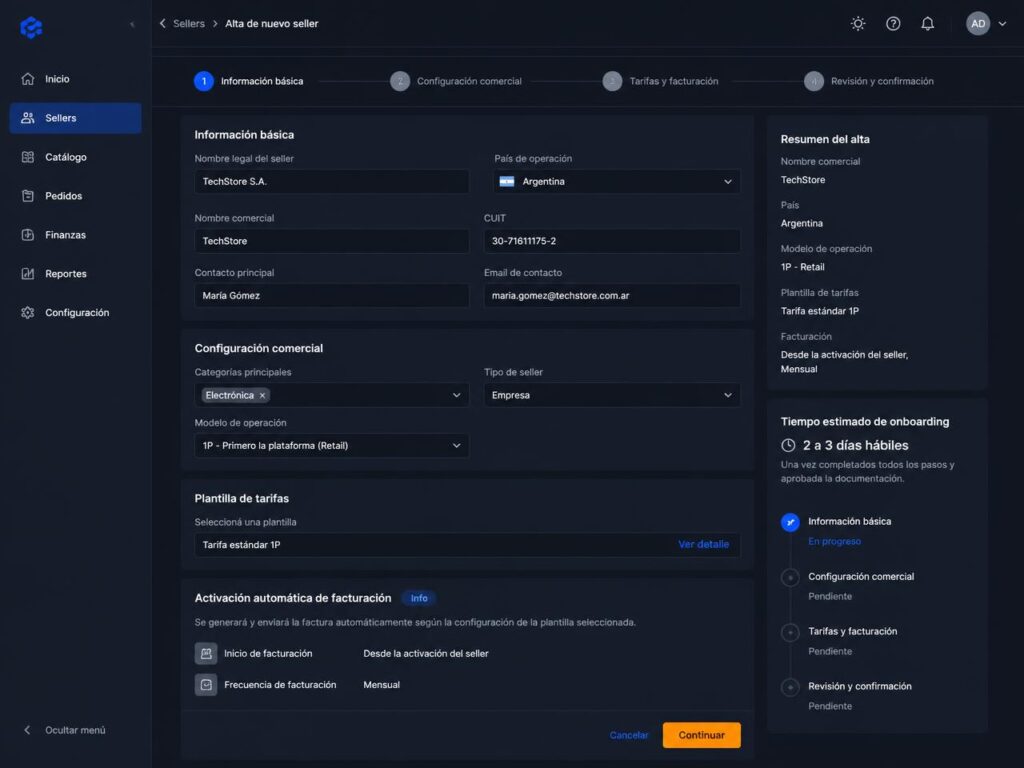Click the AD user avatar
Screen dimensions: 1024x768
978,24
